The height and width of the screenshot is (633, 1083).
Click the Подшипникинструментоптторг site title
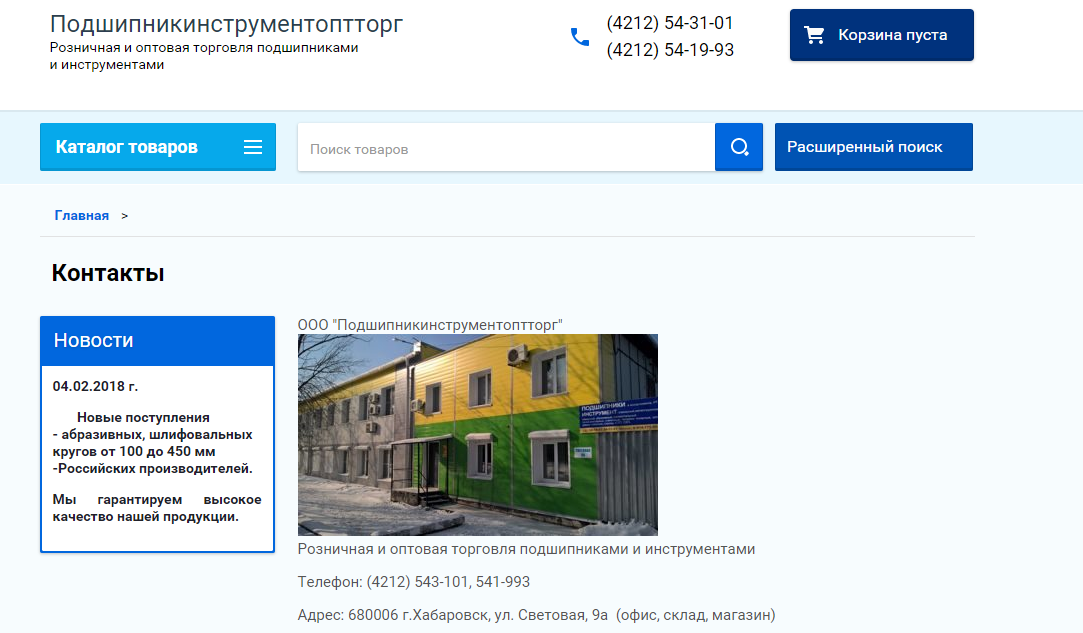[x=227, y=25]
